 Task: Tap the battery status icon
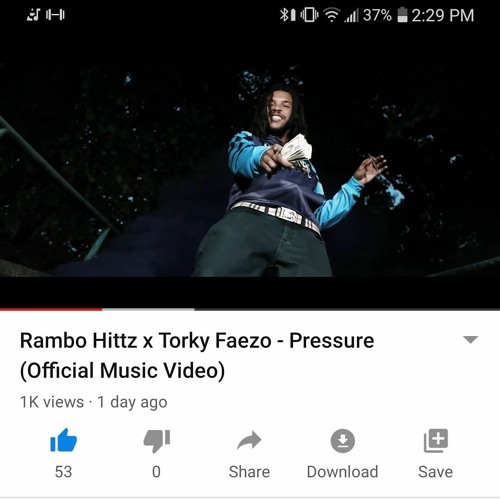pyautogui.click(x=402, y=15)
